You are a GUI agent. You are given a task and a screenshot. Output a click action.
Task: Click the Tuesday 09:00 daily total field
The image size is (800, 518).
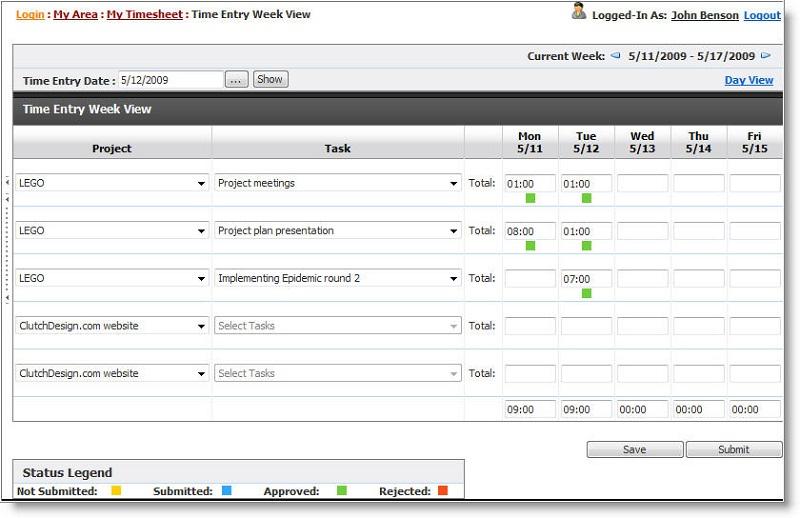[x=587, y=409]
